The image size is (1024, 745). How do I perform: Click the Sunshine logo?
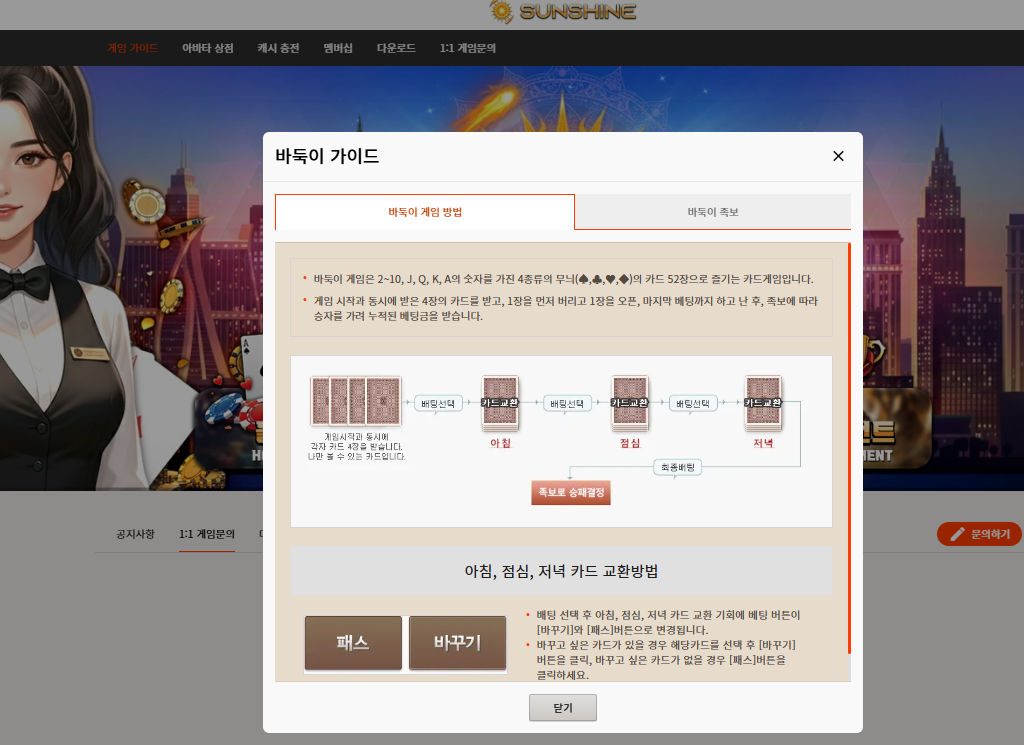(x=562, y=12)
